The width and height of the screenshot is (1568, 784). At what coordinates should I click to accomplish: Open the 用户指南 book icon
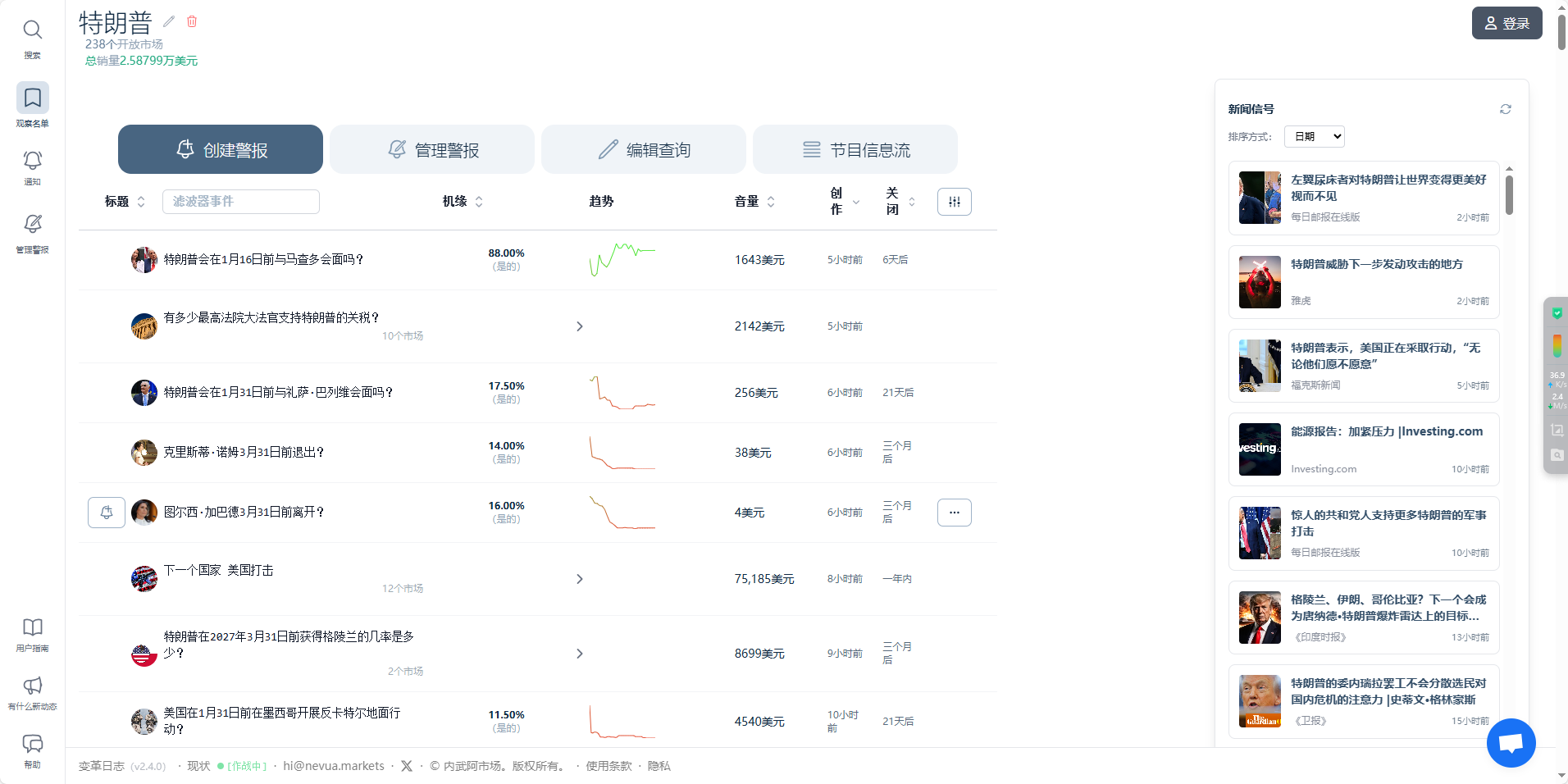pyautogui.click(x=32, y=627)
